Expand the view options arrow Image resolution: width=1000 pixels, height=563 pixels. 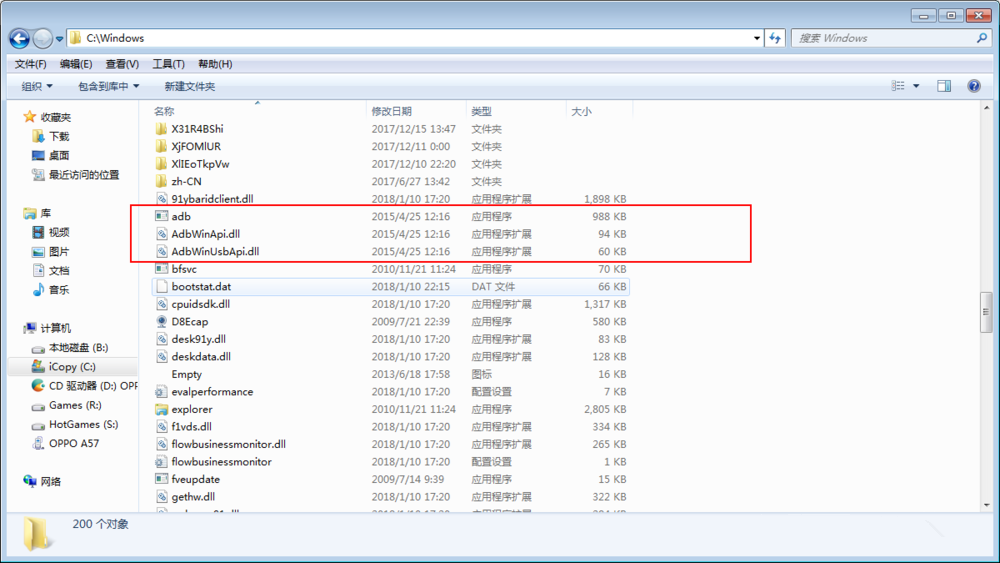916,86
